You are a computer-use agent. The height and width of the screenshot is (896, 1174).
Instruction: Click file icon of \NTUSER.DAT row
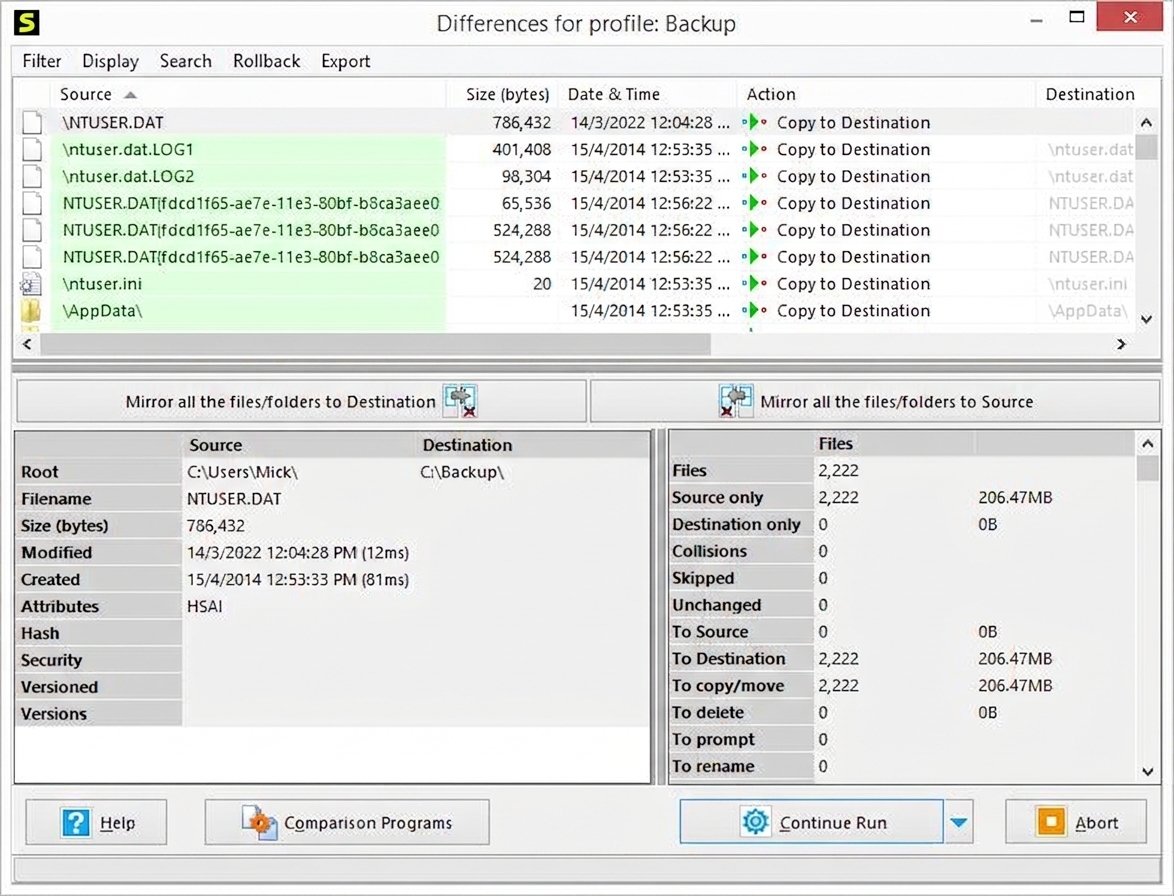(31, 123)
